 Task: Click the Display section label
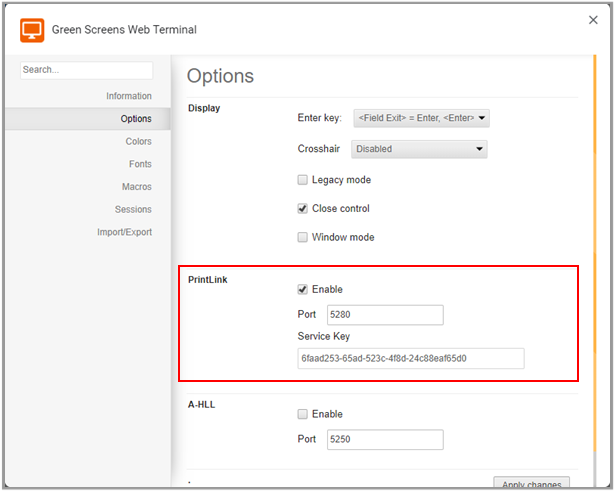(x=204, y=108)
